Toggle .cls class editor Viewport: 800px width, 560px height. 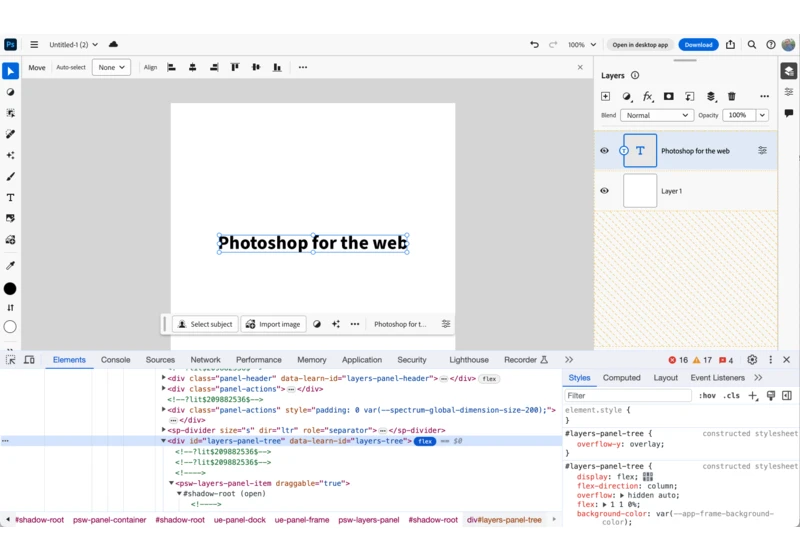732,396
